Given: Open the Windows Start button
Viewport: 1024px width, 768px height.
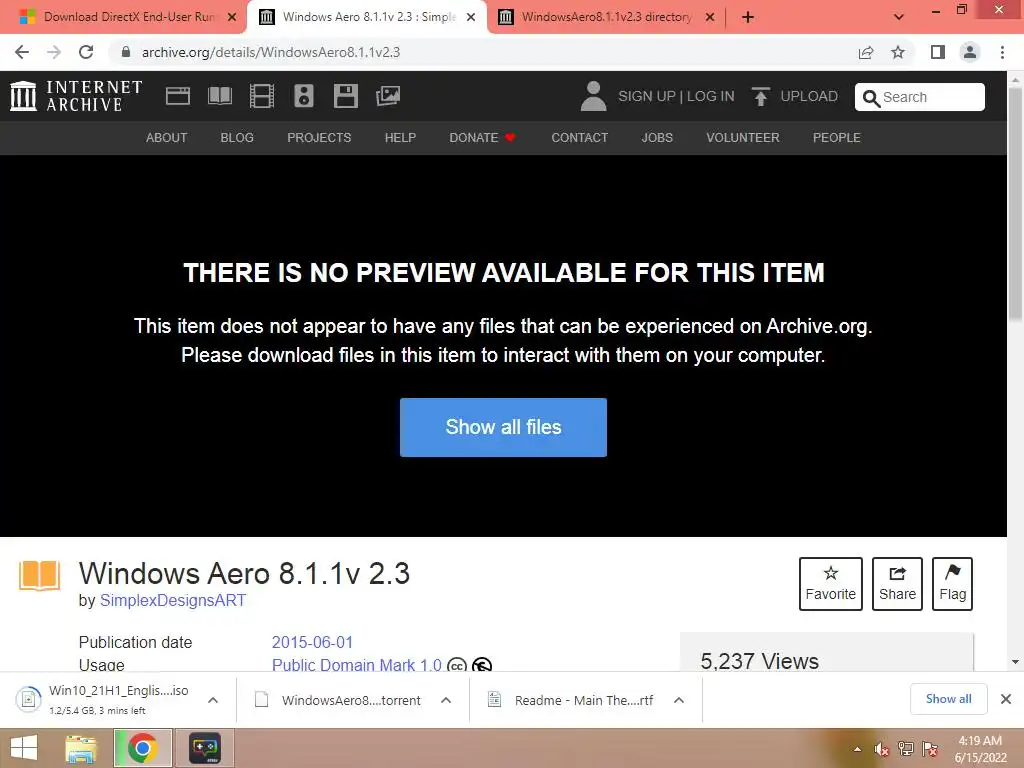Looking at the screenshot, I should tap(24, 748).
